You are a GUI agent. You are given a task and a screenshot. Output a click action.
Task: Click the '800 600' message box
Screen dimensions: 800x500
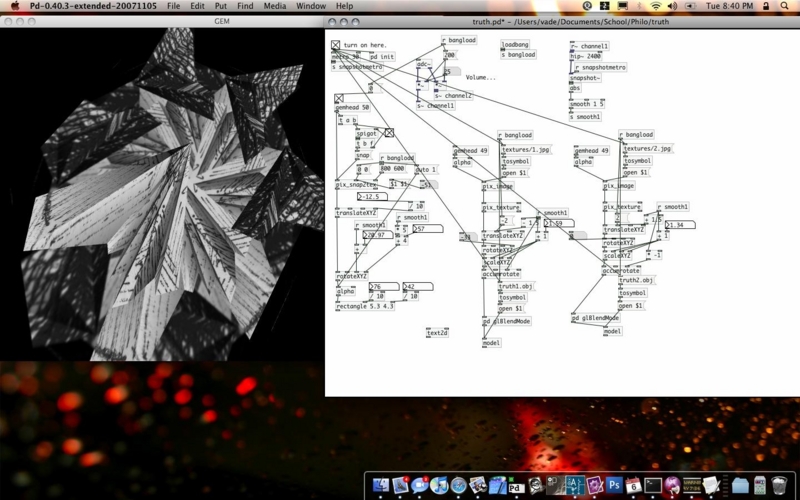(x=392, y=168)
